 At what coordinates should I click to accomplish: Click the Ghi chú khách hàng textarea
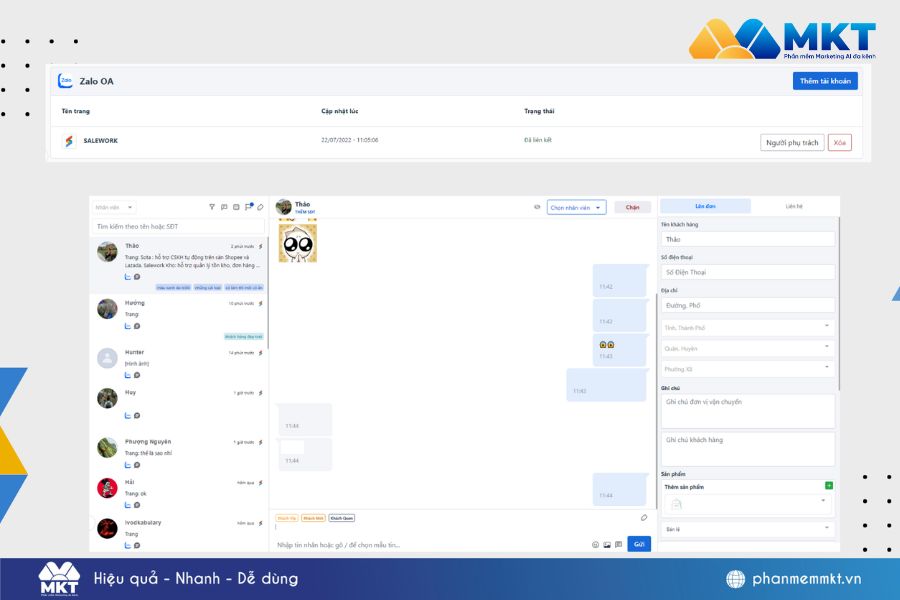(748, 449)
